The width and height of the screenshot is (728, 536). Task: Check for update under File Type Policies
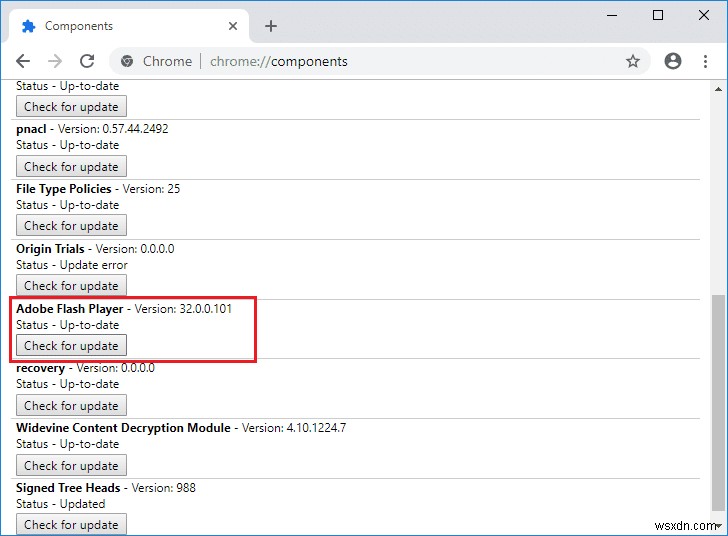(71, 226)
